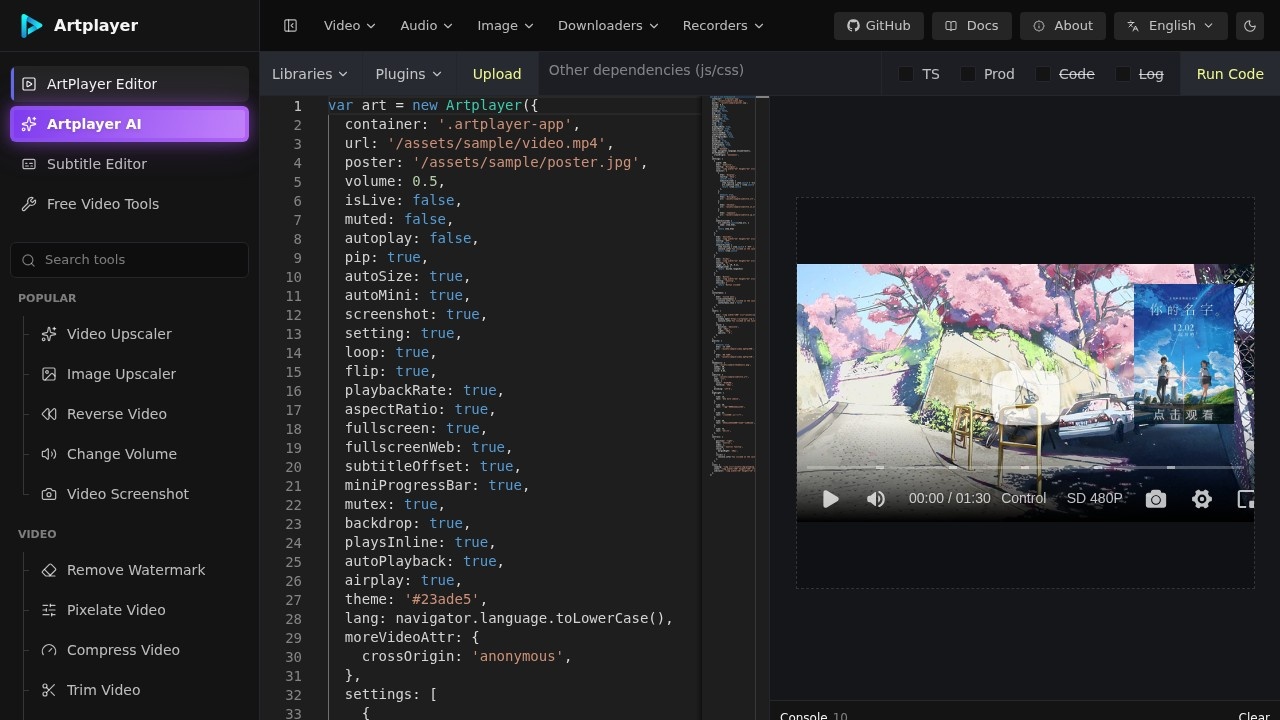The image size is (1280, 720).
Task: Open player settings gear icon
Action: (x=1202, y=499)
